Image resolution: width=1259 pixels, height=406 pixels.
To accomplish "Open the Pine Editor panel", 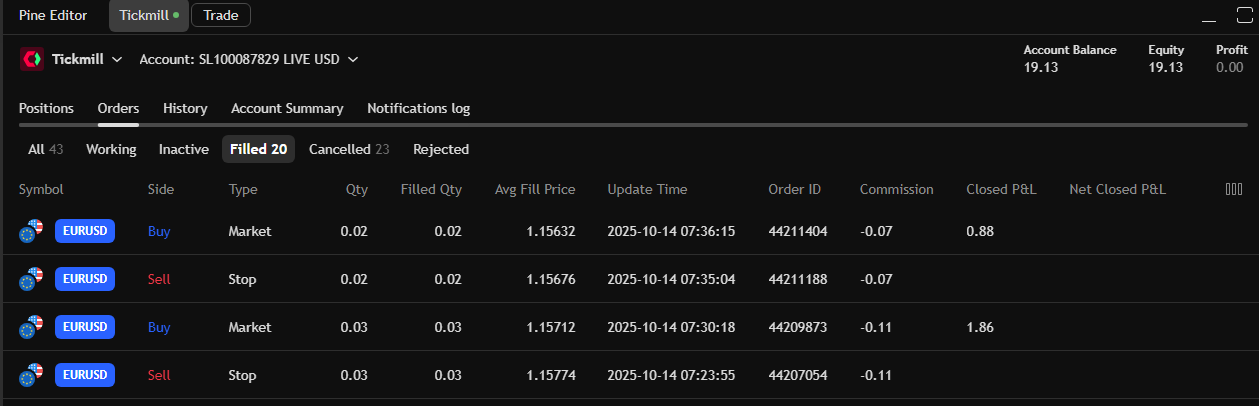I will 53,15.
